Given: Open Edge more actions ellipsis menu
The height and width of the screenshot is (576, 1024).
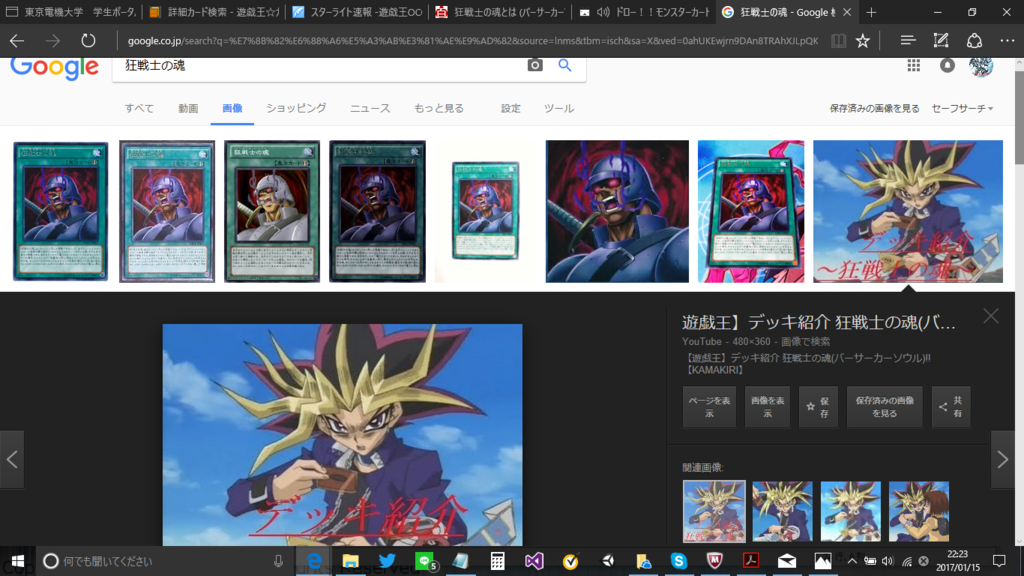Looking at the screenshot, I should tap(1007, 40).
